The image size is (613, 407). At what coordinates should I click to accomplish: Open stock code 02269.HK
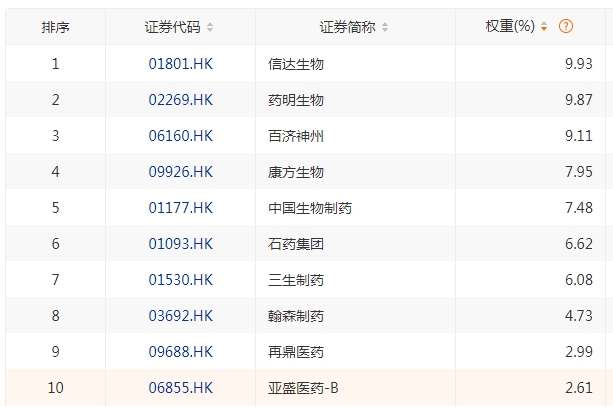[x=181, y=100]
